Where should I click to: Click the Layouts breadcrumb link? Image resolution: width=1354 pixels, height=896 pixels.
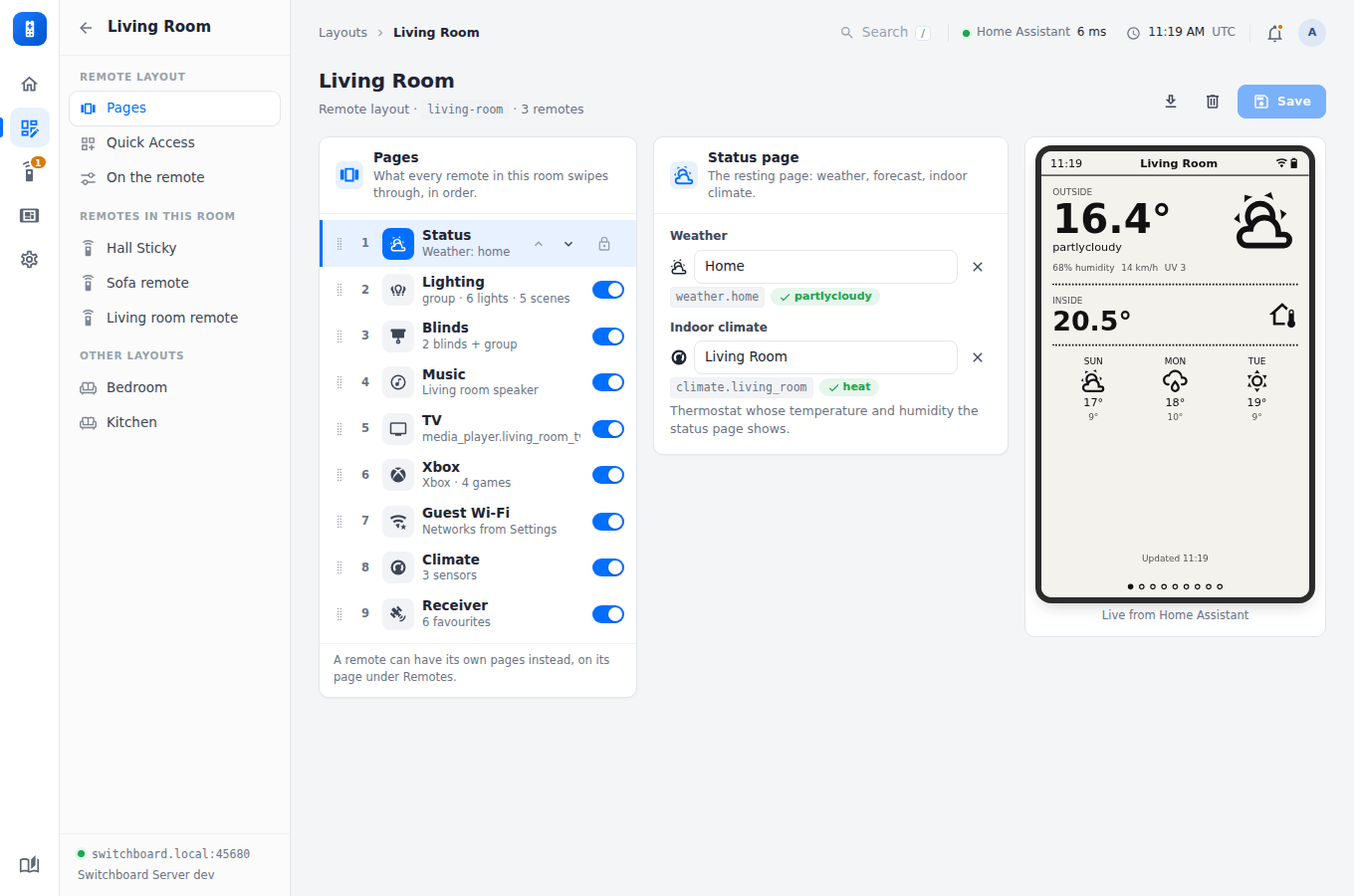pos(342,33)
